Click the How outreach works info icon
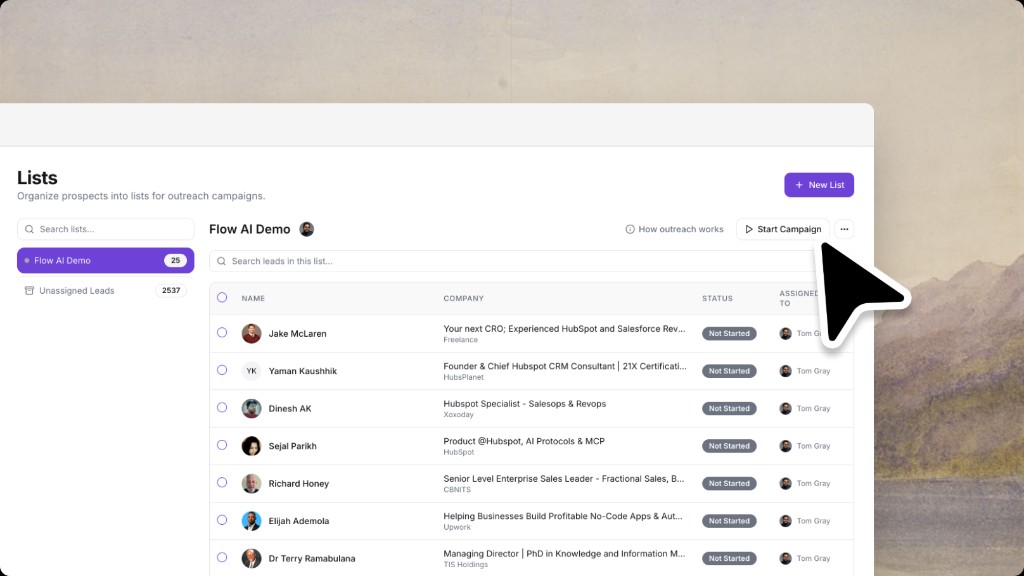The width and height of the screenshot is (1024, 576). click(x=629, y=229)
